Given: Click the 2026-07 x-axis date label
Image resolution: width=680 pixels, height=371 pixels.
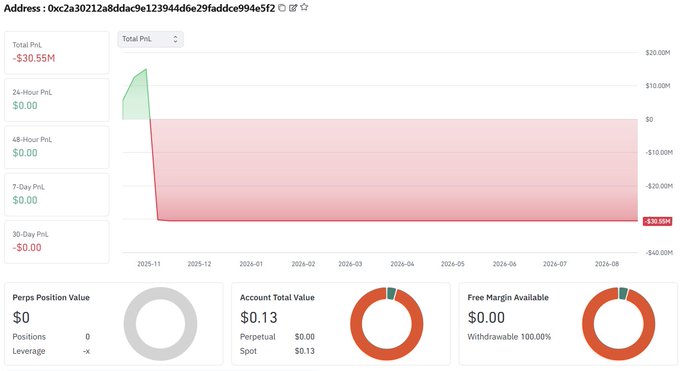Looking at the screenshot, I should [x=555, y=264].
